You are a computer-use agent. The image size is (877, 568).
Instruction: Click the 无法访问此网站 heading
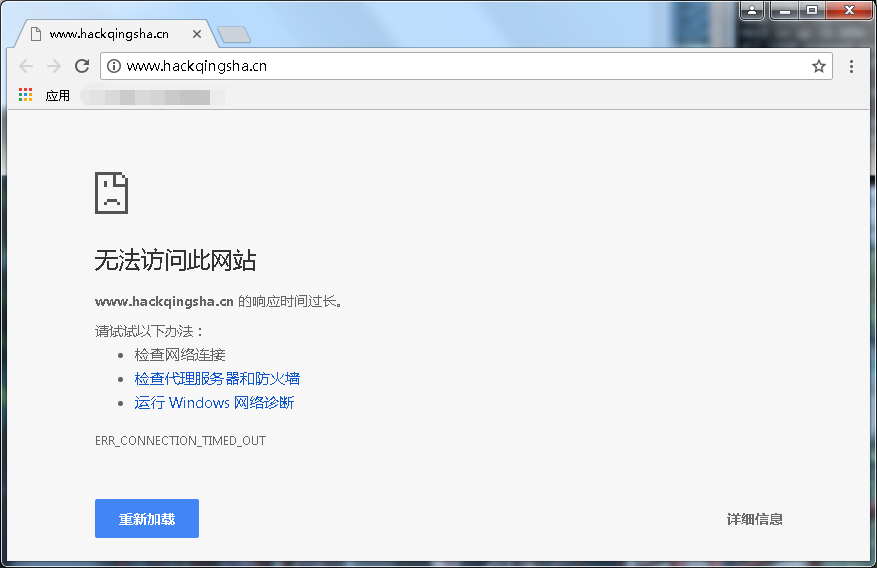point(176,261)
